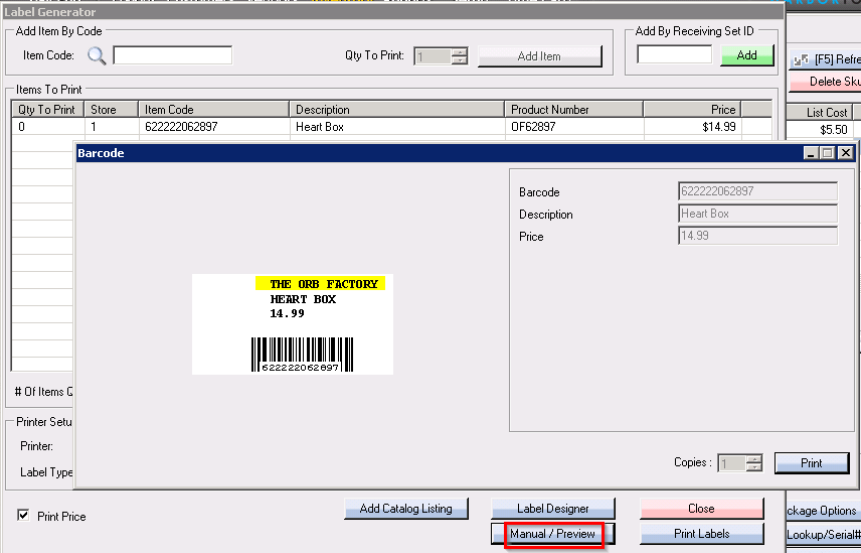Click the Copies value field
This screenshot has height=553, width=861.
732,463
